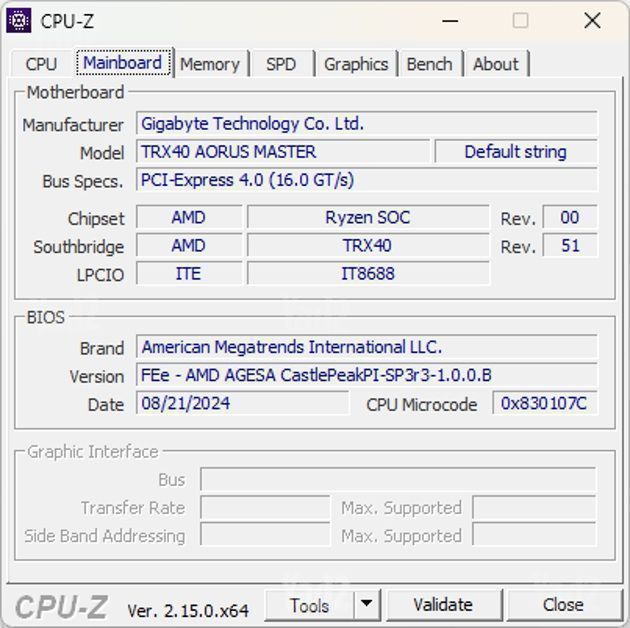Viewport: 630px width, 628px height.
Task: Close the window with the X icon
Action: [x=592, y=20]
